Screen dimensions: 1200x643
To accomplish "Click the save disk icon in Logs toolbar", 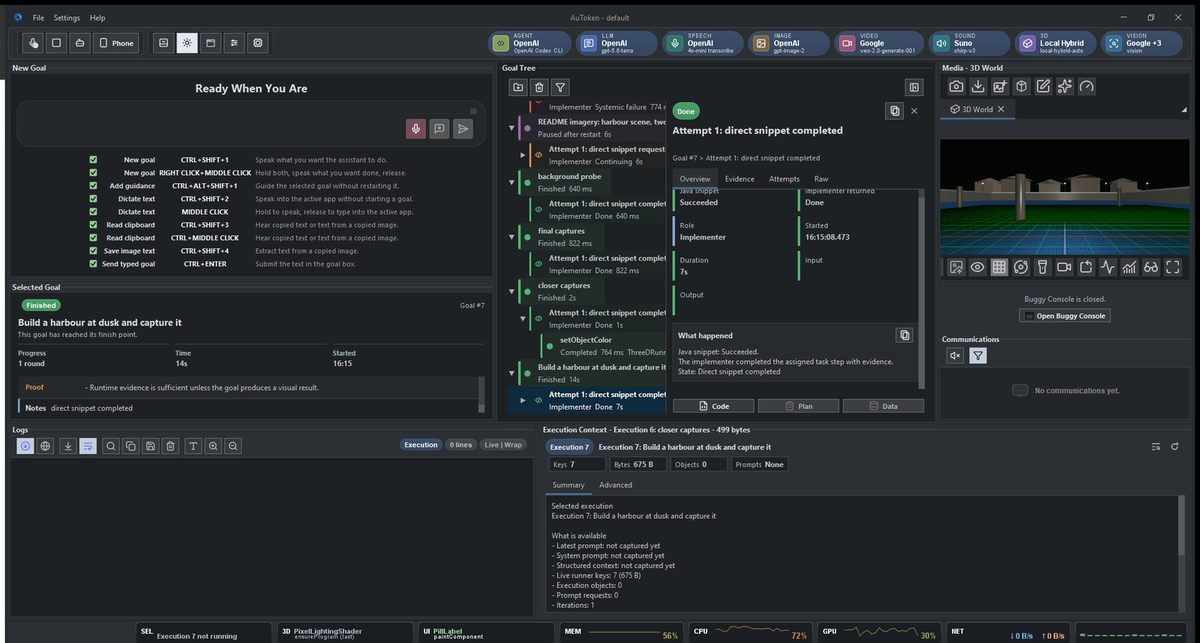I will [150, 446].
